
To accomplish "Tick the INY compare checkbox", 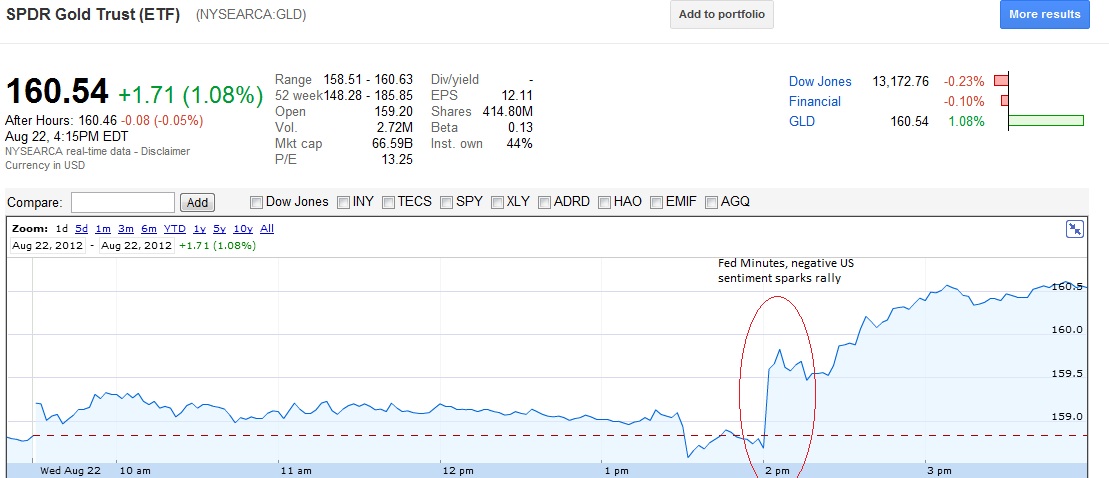I will point(344,202).
